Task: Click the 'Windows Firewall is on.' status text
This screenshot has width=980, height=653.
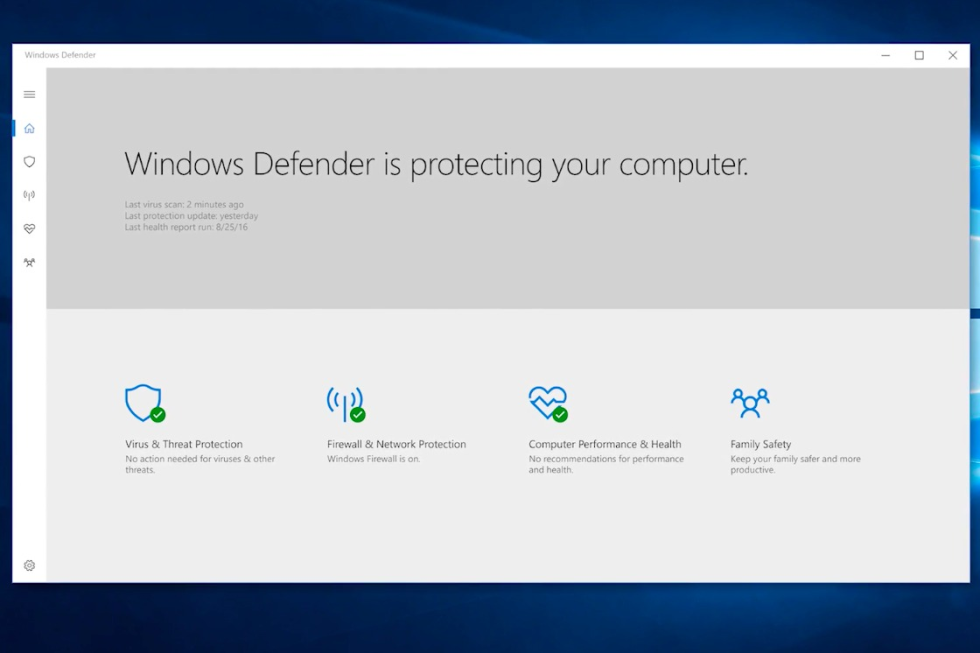Action: pyautogui.click(x=373, y=459)
